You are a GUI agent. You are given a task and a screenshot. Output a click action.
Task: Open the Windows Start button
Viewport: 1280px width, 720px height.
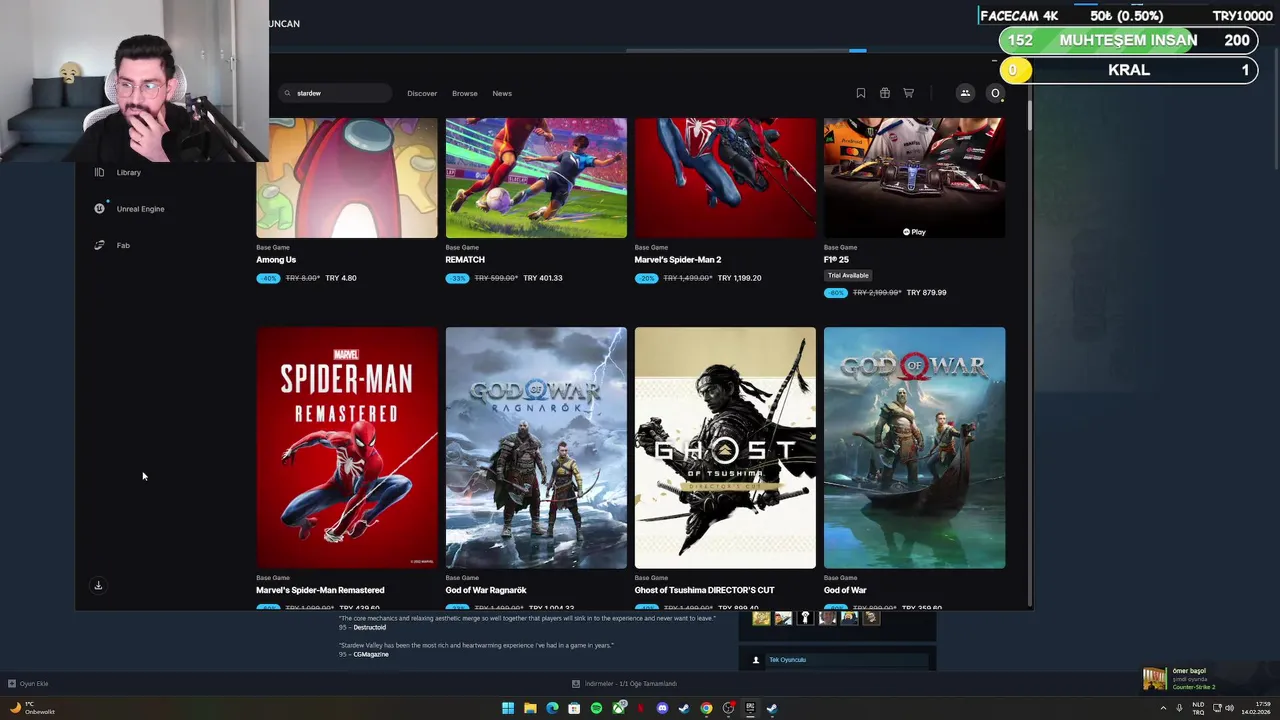[508, 708]
